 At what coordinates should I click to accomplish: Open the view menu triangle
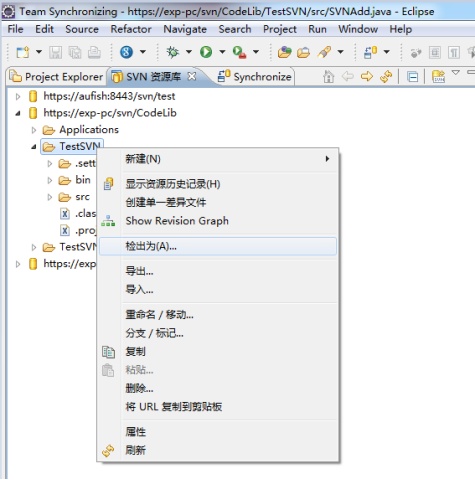tap(456, 73)
